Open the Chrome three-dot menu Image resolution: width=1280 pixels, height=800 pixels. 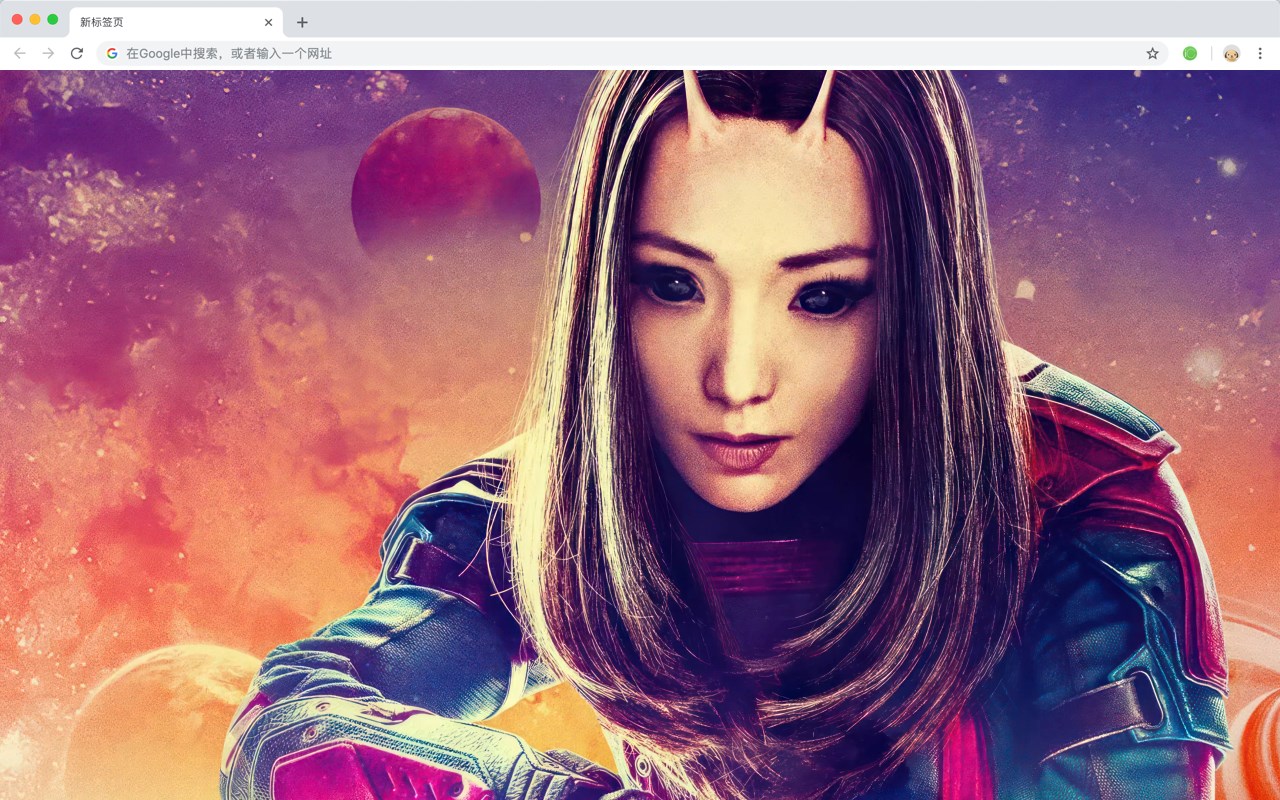(1260, 53)
